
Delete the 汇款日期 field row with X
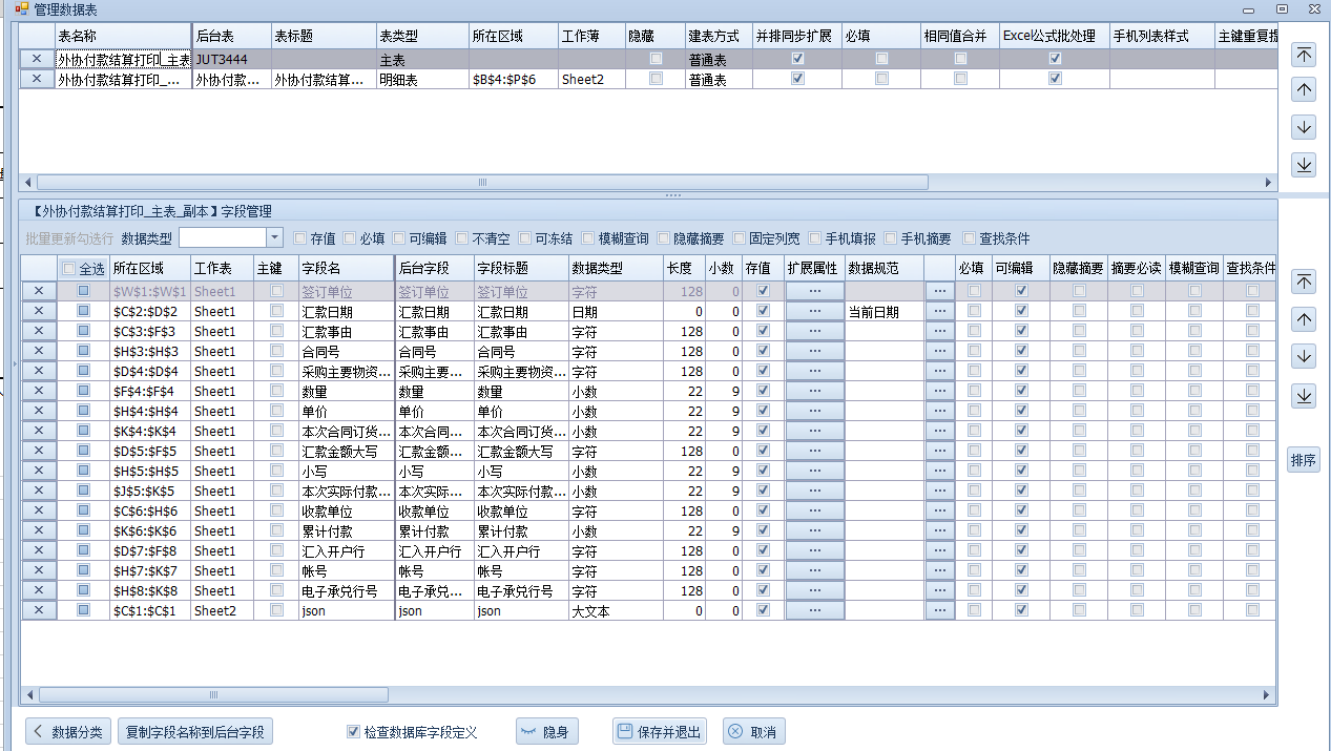38,311
